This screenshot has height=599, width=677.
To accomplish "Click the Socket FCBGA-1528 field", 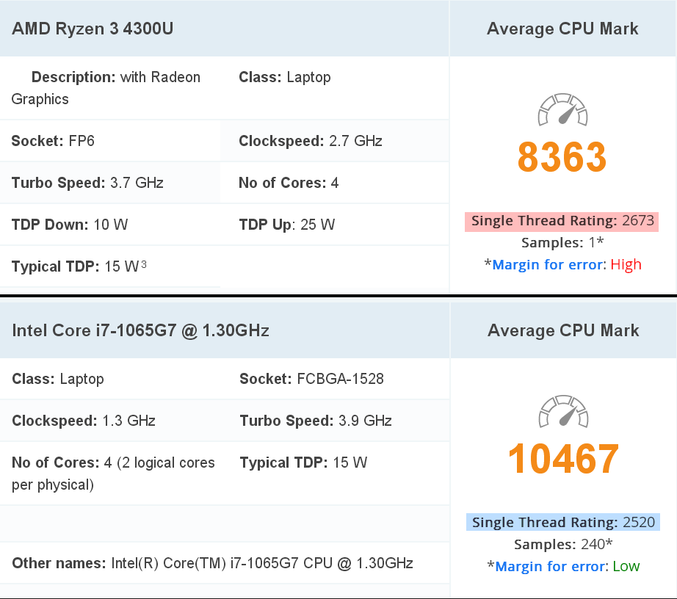I will tap(312, 379).
